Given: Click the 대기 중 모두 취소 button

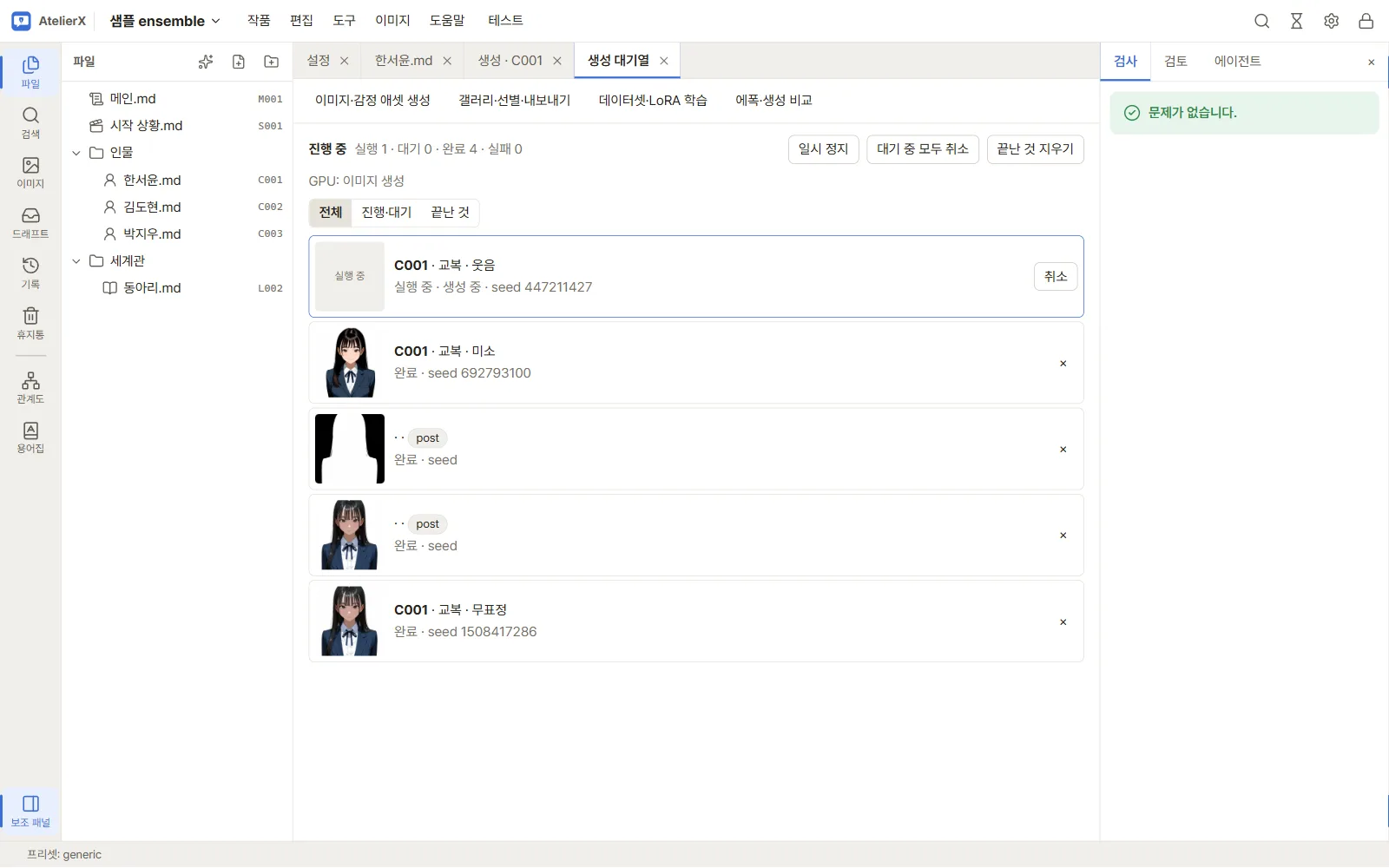Looking at the screenshot, I should (923, 149).
